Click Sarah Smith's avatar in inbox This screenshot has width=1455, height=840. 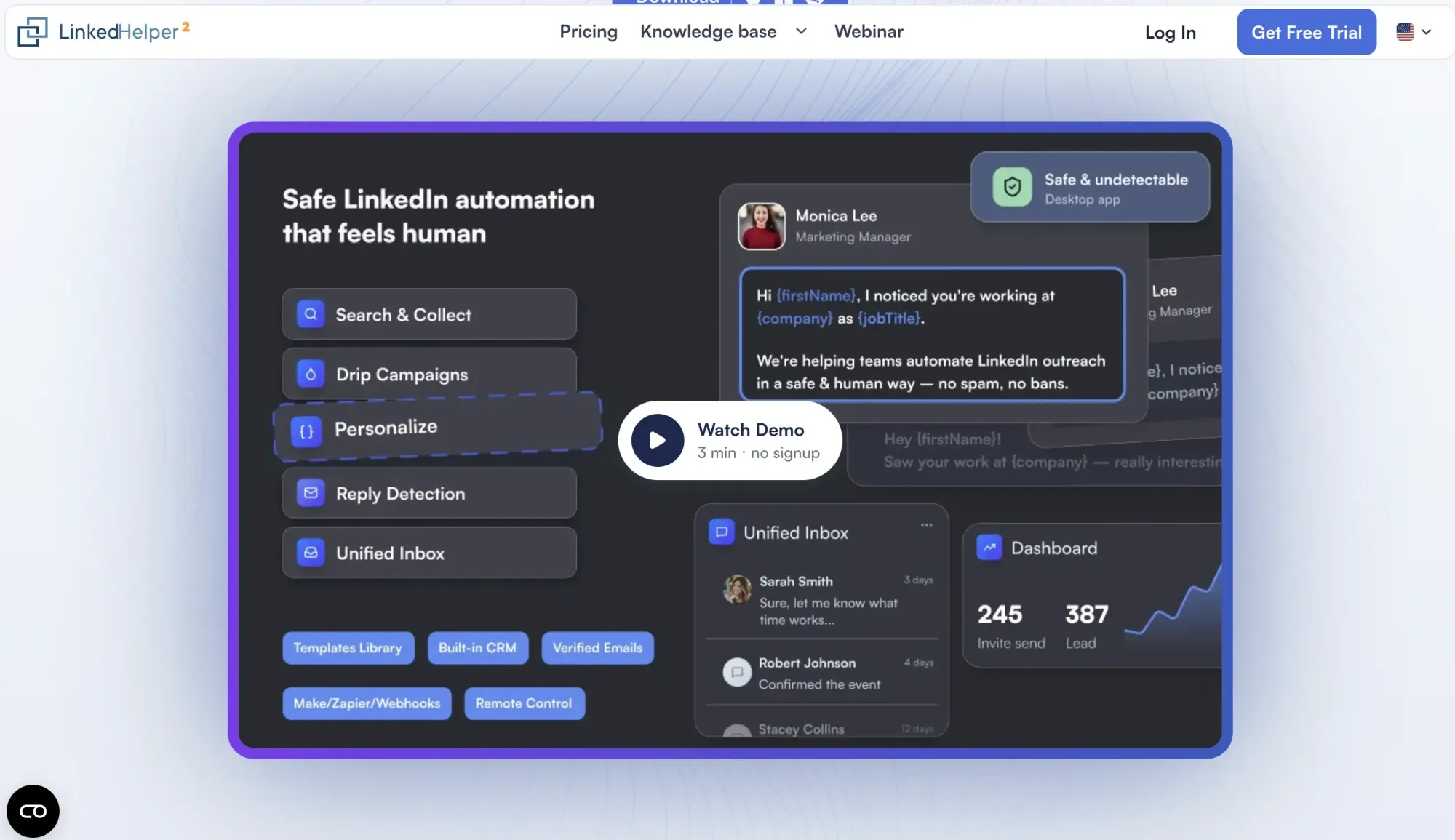pos(737,589)
